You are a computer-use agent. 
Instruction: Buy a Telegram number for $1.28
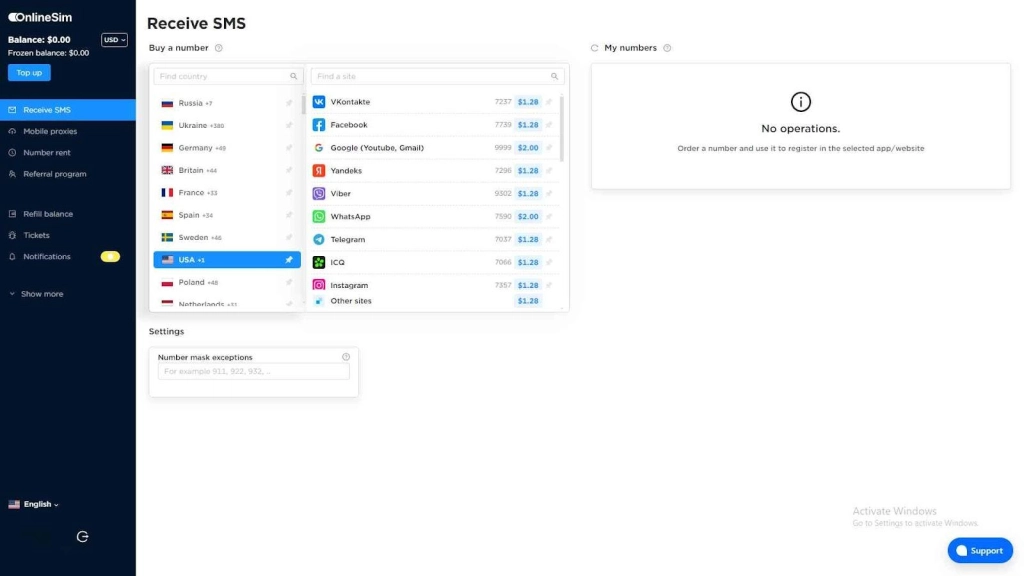click(x=528, y=240)
